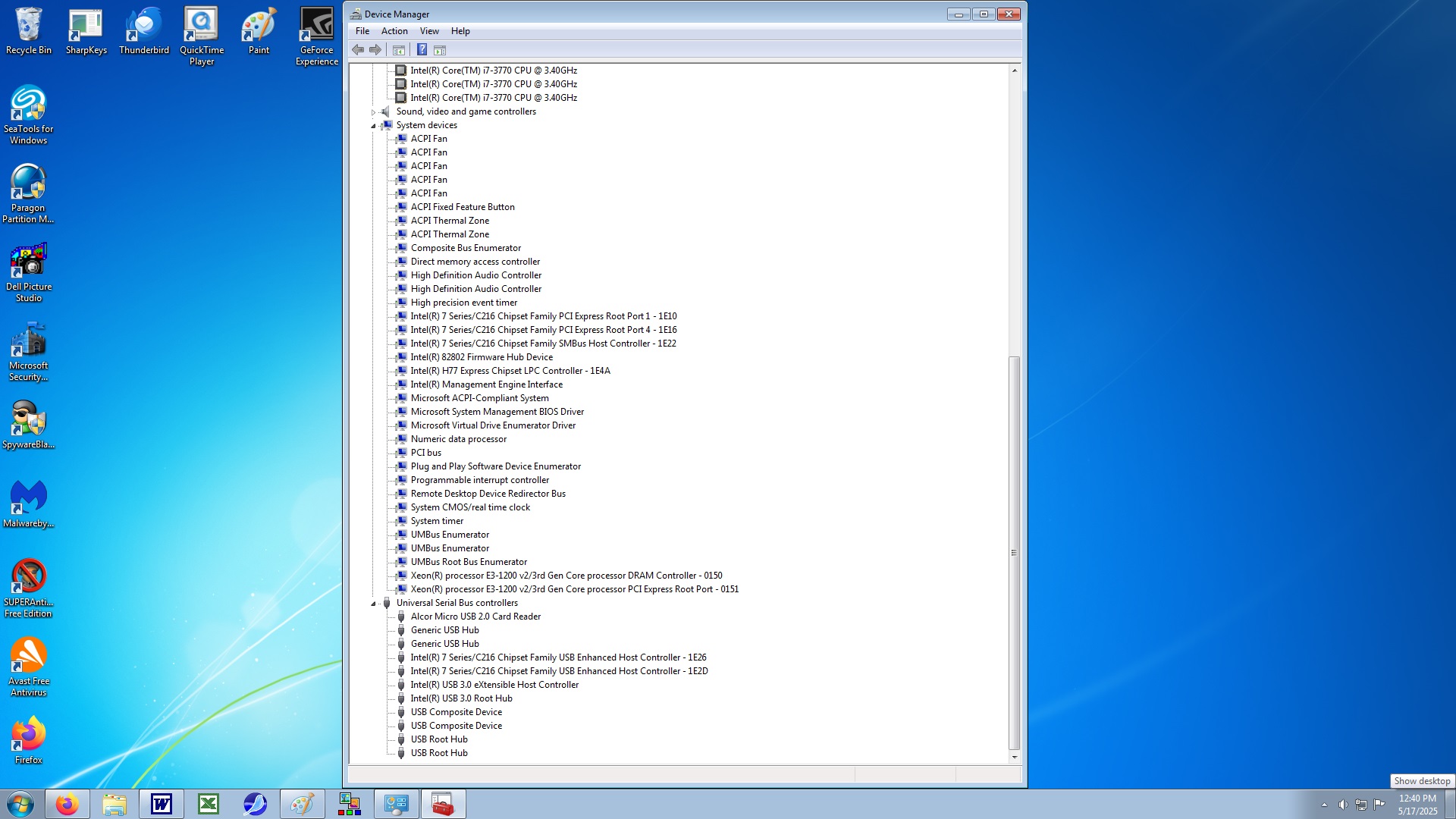Select Intel H77 Express Chipset LPC Controller

[x=510, y=371]
